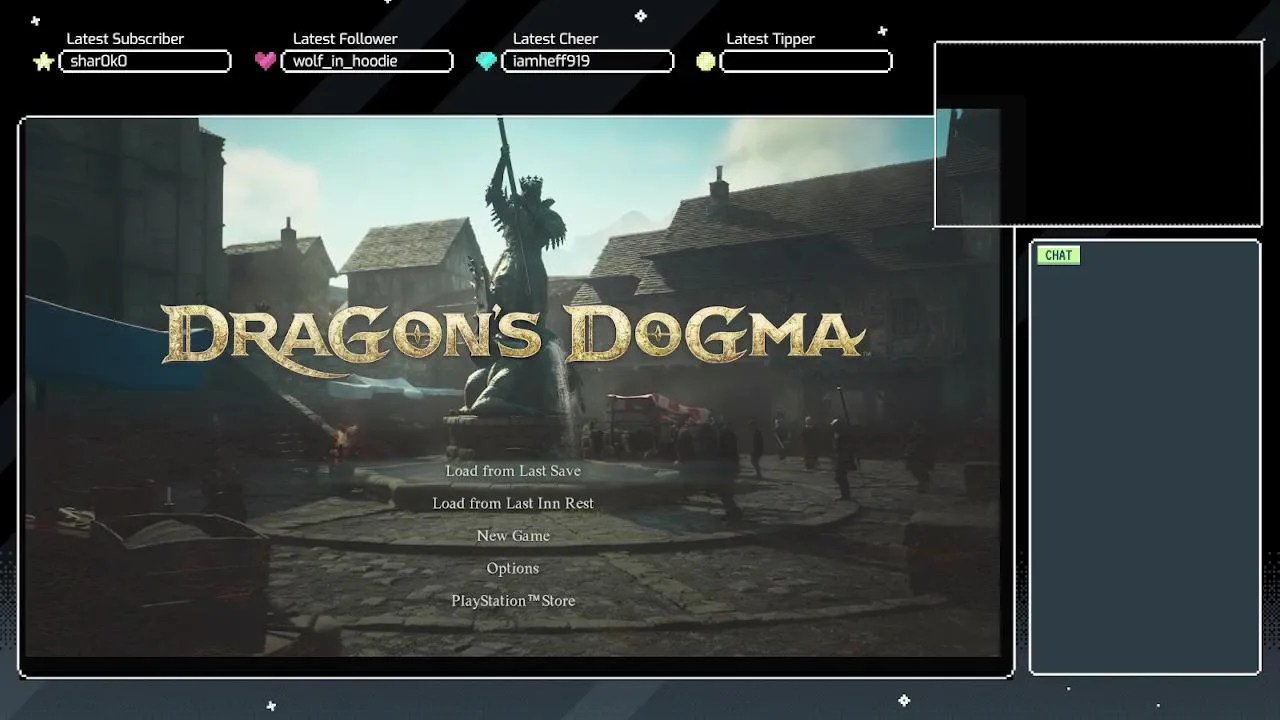Click latest cheer name iamheff919
Screen dimensions: 1280x720
click(x=551, y=61)
